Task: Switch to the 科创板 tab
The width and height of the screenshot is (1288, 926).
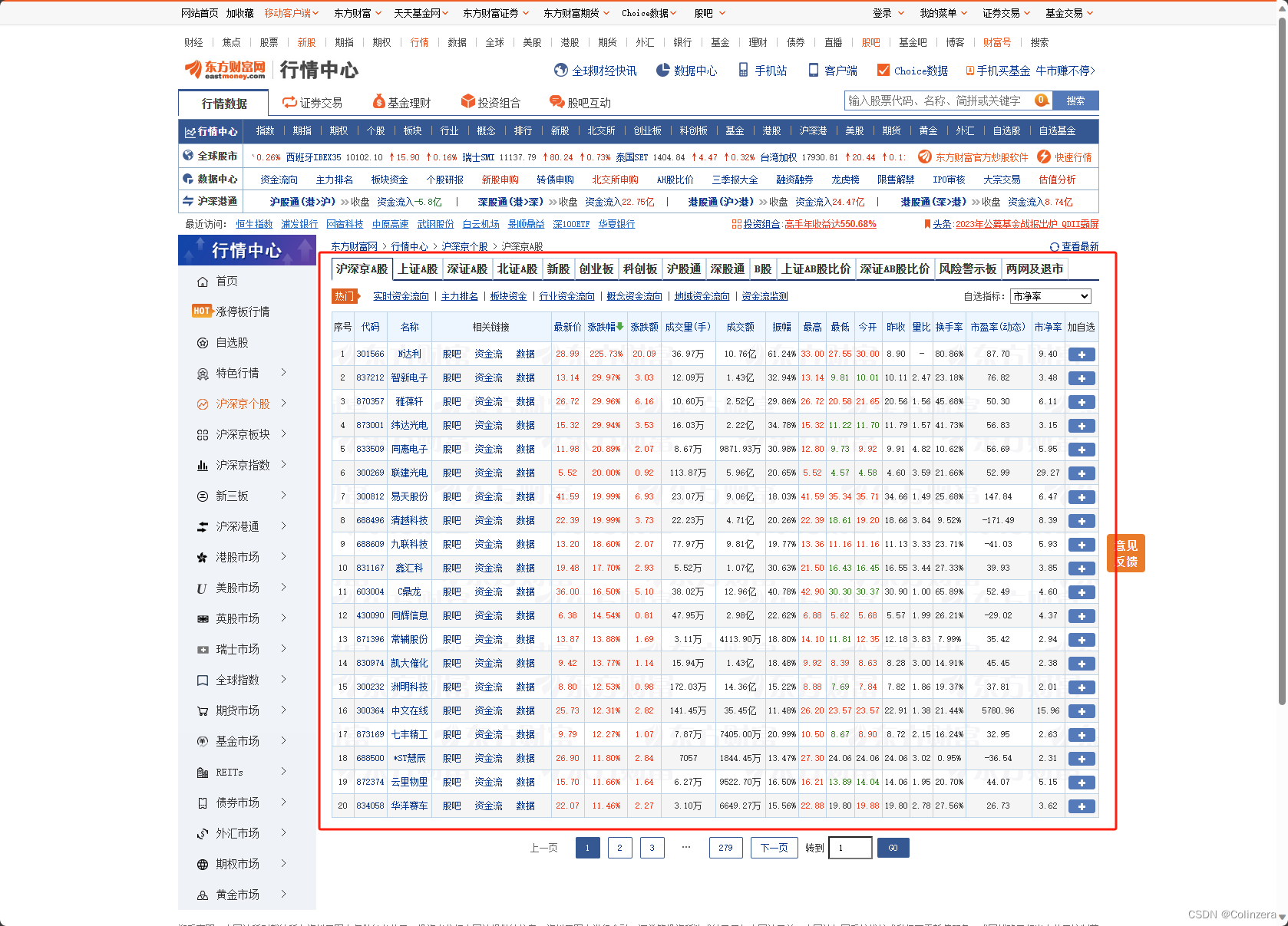Action: 640,269
